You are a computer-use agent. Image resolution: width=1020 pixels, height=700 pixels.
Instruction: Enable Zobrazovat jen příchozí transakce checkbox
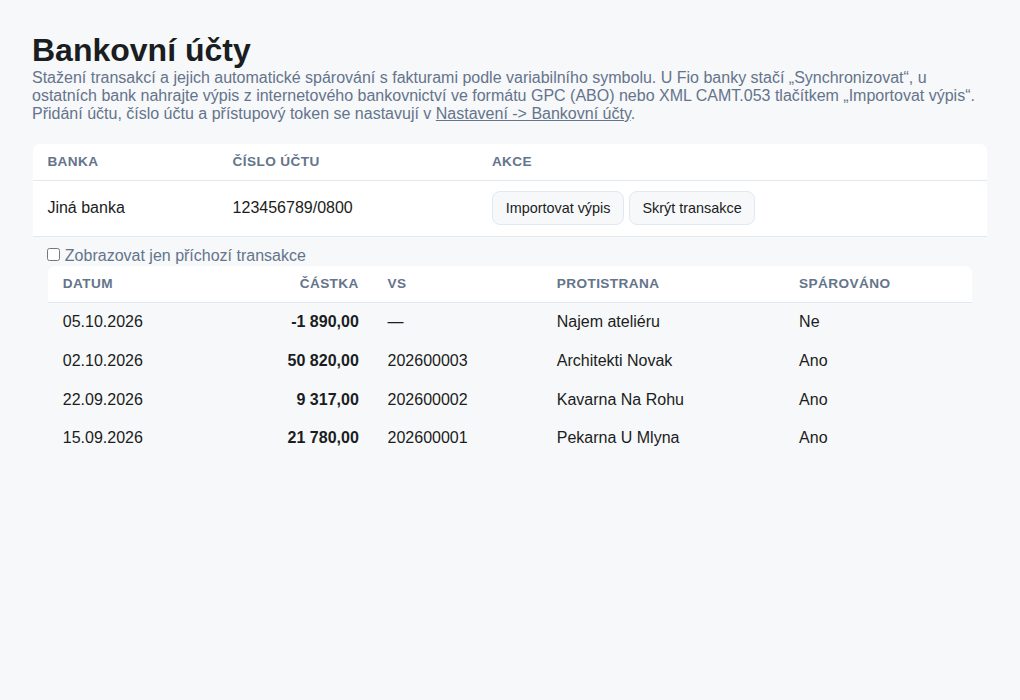(x=53, y=254)
